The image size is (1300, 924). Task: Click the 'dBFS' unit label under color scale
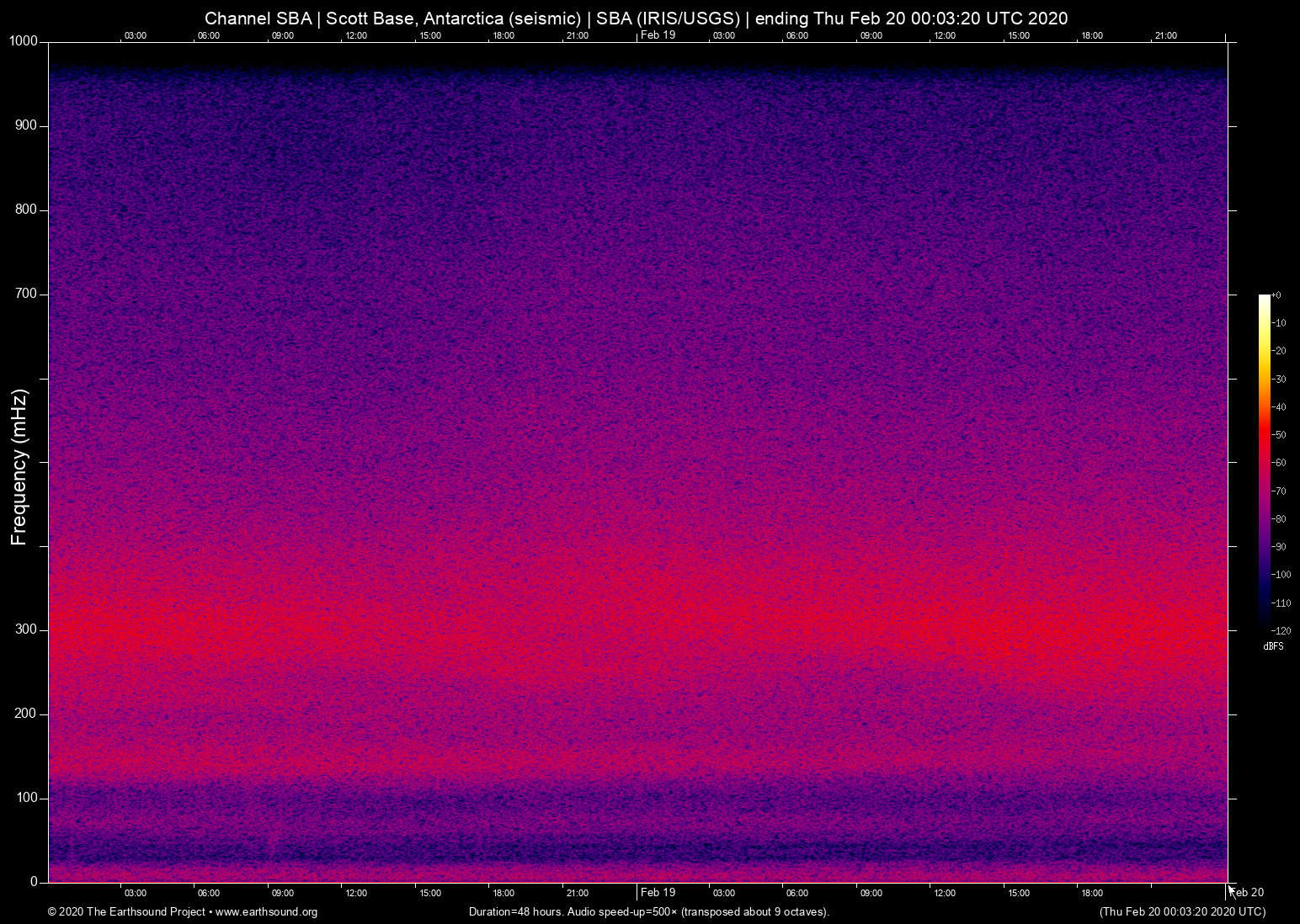[x=1273, y=646]
